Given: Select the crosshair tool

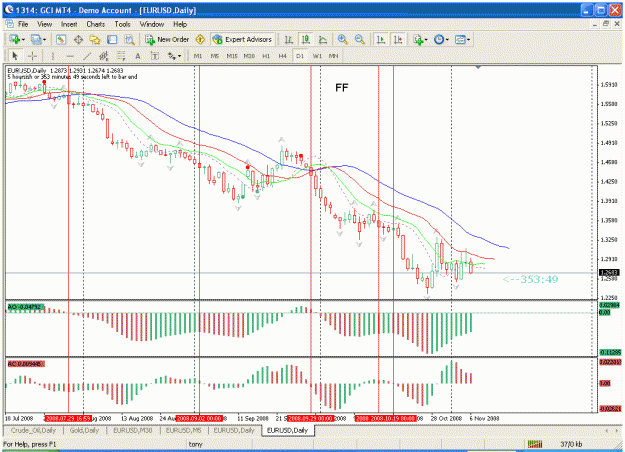Looking at the screenshot, I should tap(32, 56).
